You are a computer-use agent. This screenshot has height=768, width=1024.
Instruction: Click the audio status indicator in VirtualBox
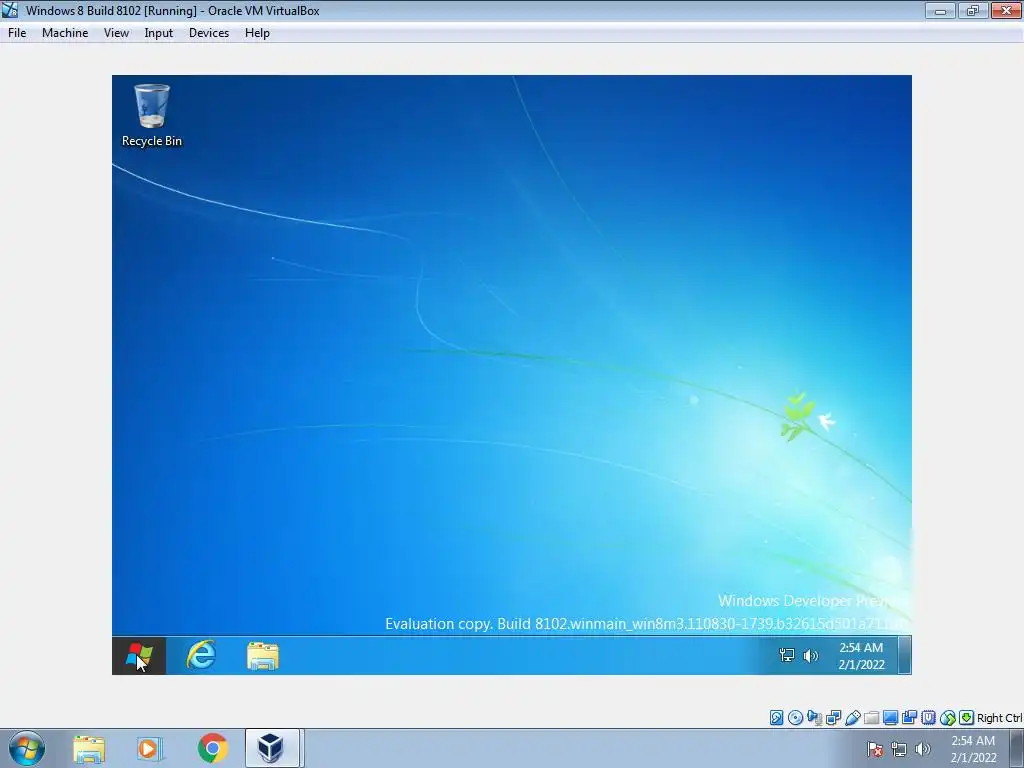click(x=814, y=718)
